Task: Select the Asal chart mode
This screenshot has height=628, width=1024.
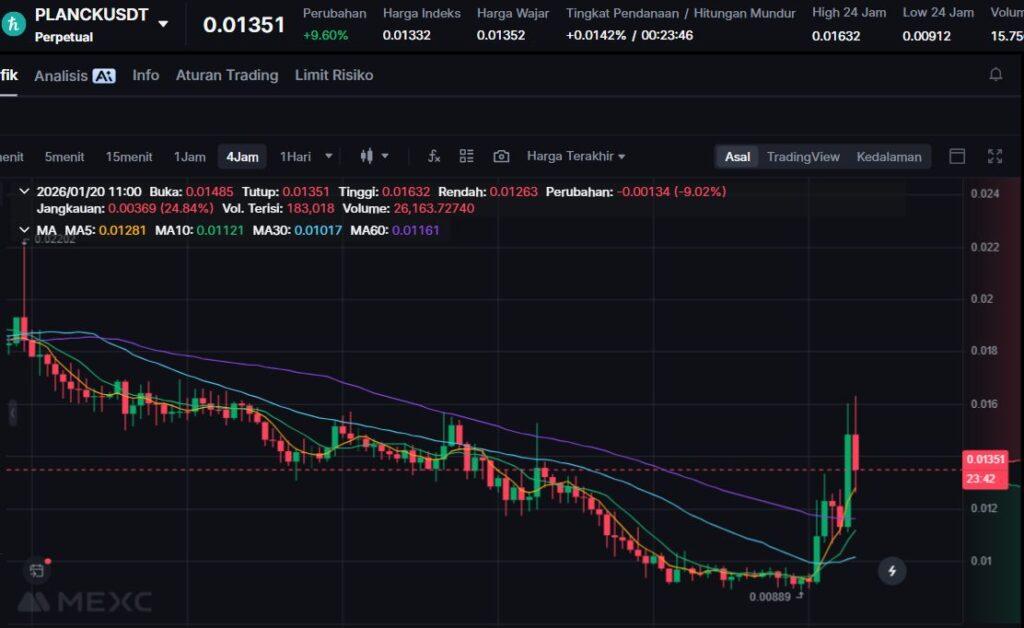Action: [x=737, y=157]
